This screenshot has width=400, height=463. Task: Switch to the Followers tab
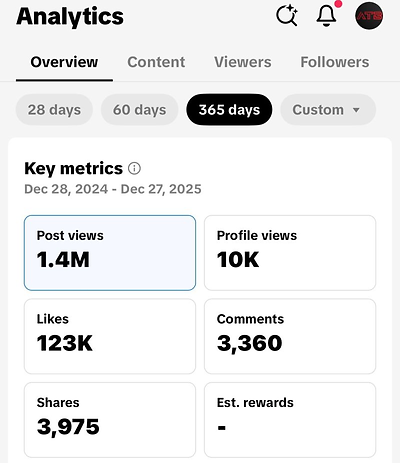pos(335,62)
